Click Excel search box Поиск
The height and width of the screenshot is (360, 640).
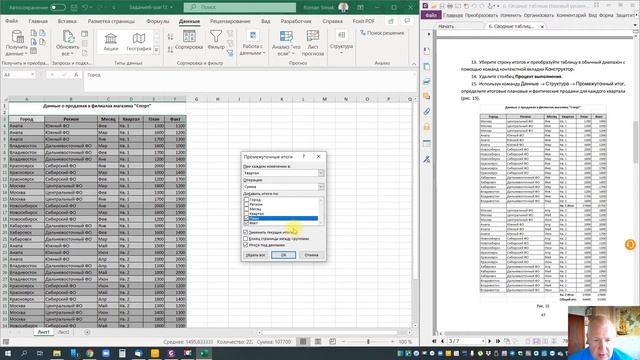click(x=240, y=7)
